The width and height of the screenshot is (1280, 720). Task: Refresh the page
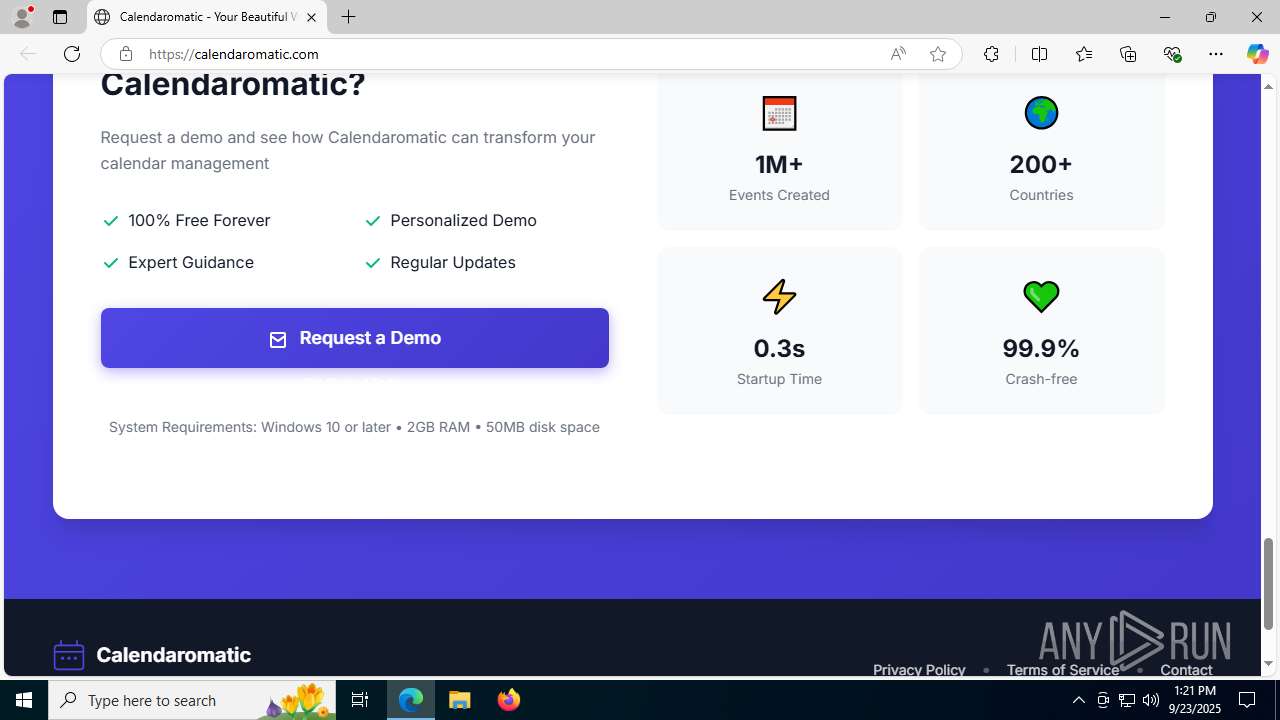tap(72, 54)
